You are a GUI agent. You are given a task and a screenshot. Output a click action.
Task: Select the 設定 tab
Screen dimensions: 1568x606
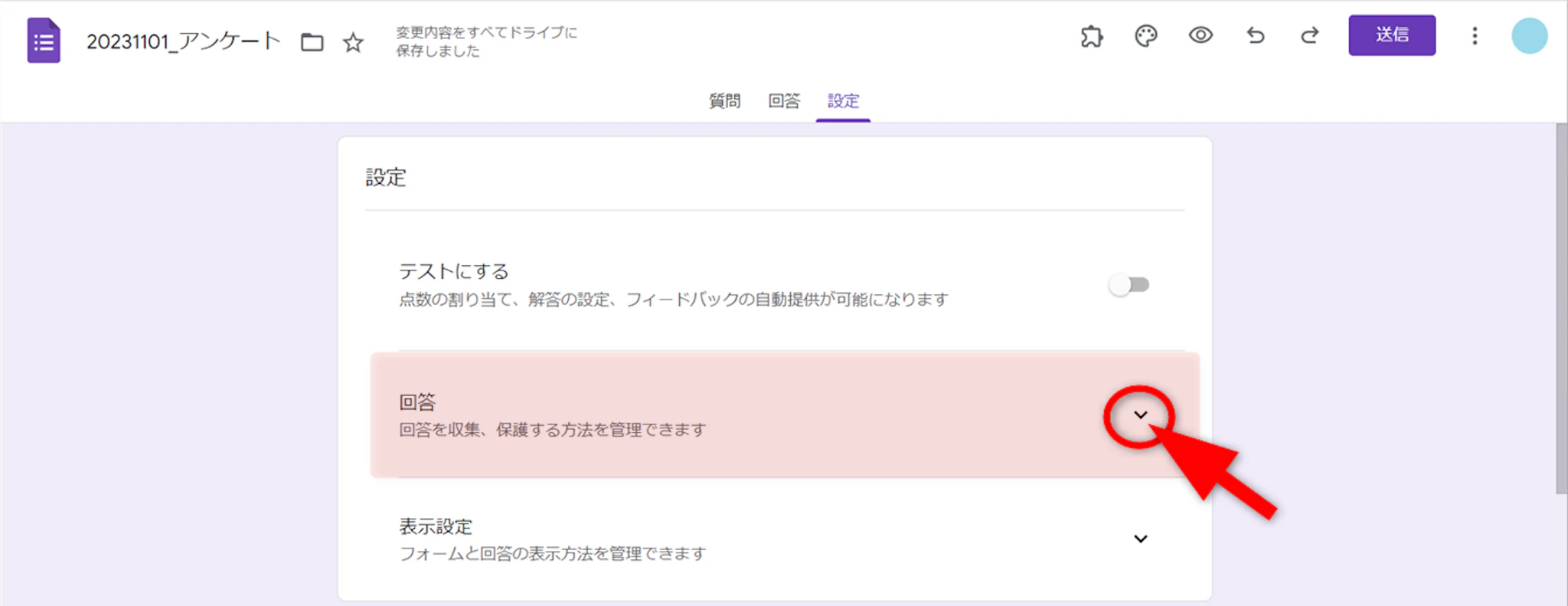tap(843, 101)
